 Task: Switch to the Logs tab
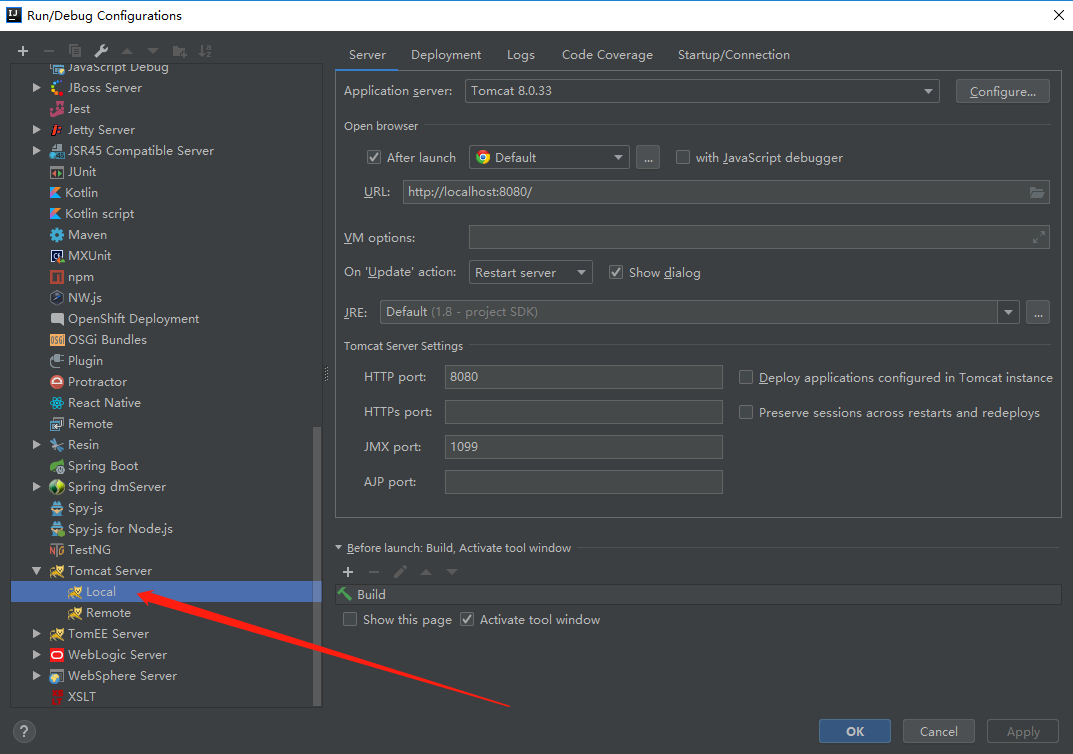coord(521,55)
